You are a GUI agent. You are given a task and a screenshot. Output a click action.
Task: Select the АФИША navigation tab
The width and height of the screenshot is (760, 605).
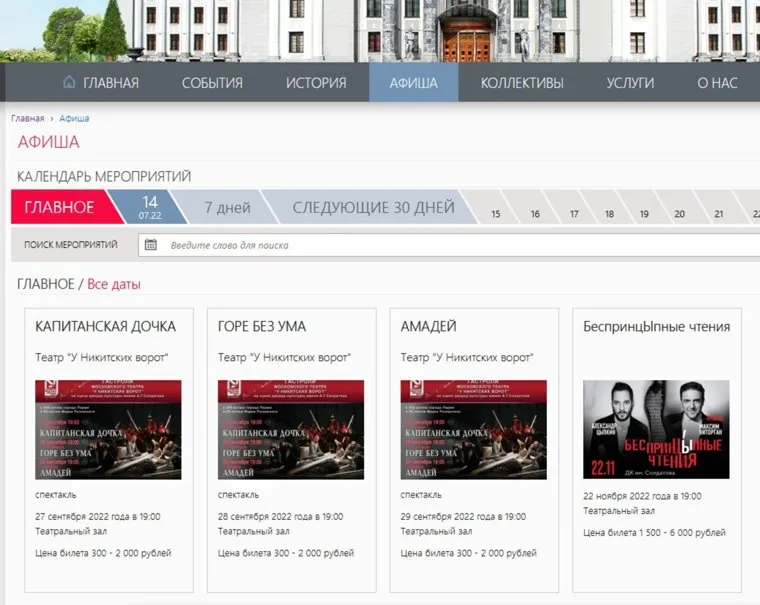[413, 83]
